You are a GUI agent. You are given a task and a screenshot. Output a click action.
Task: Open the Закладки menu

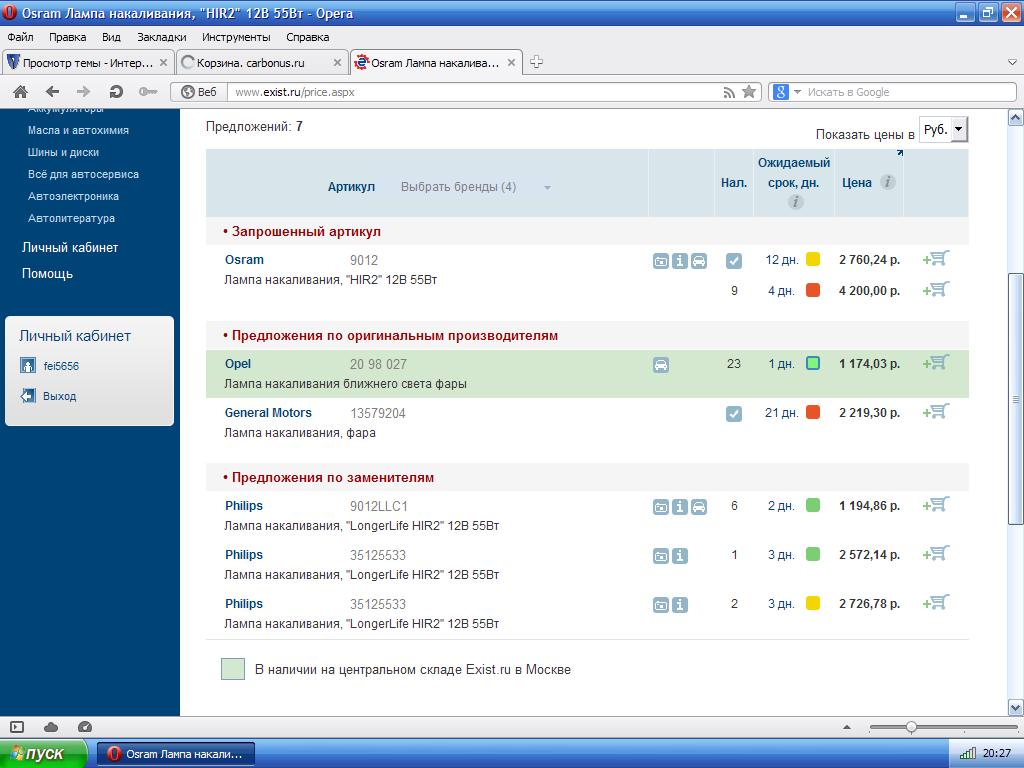click(x=161, y=37)
